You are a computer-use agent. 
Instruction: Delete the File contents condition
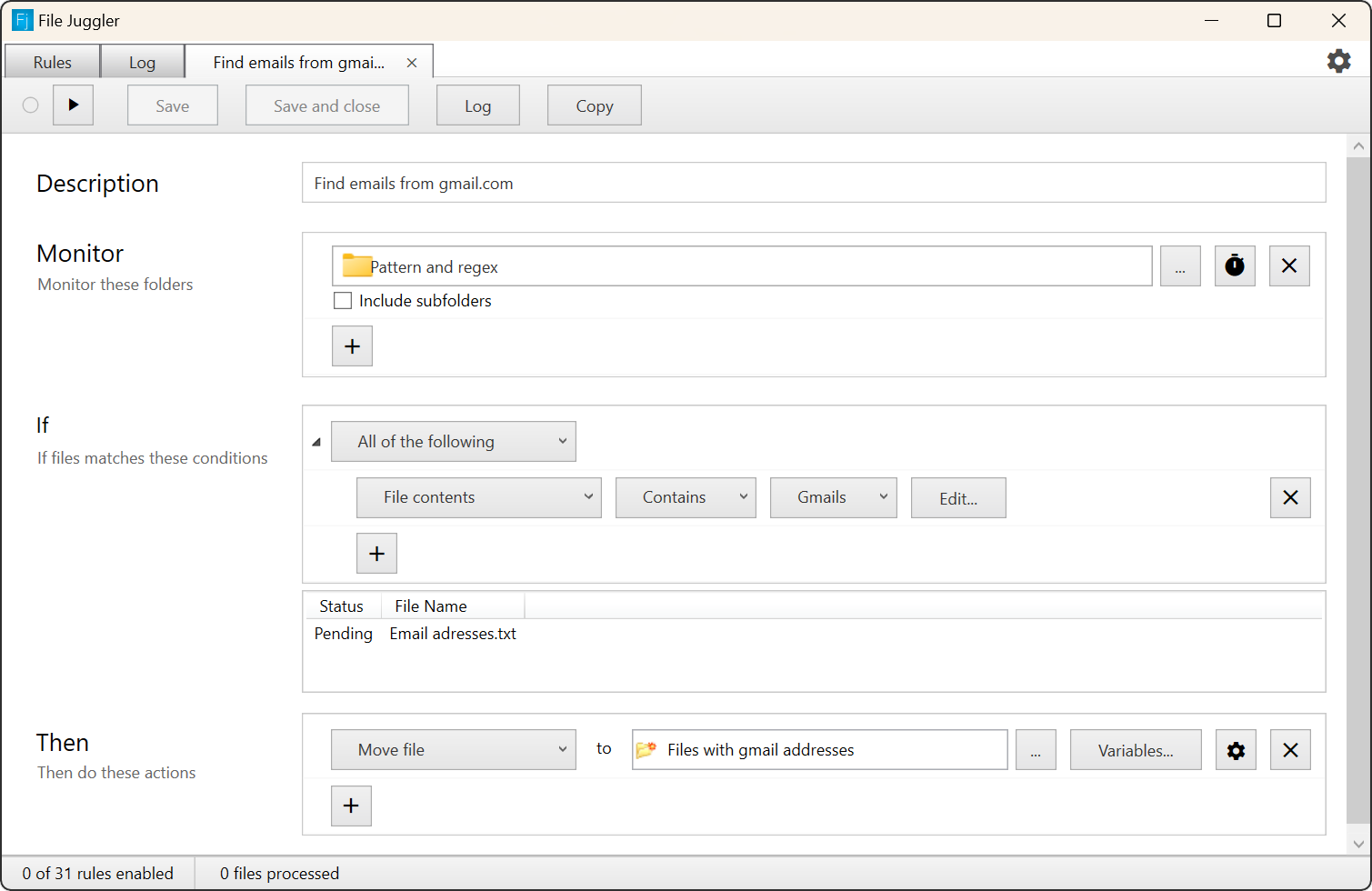click(x=1290, y=498)
